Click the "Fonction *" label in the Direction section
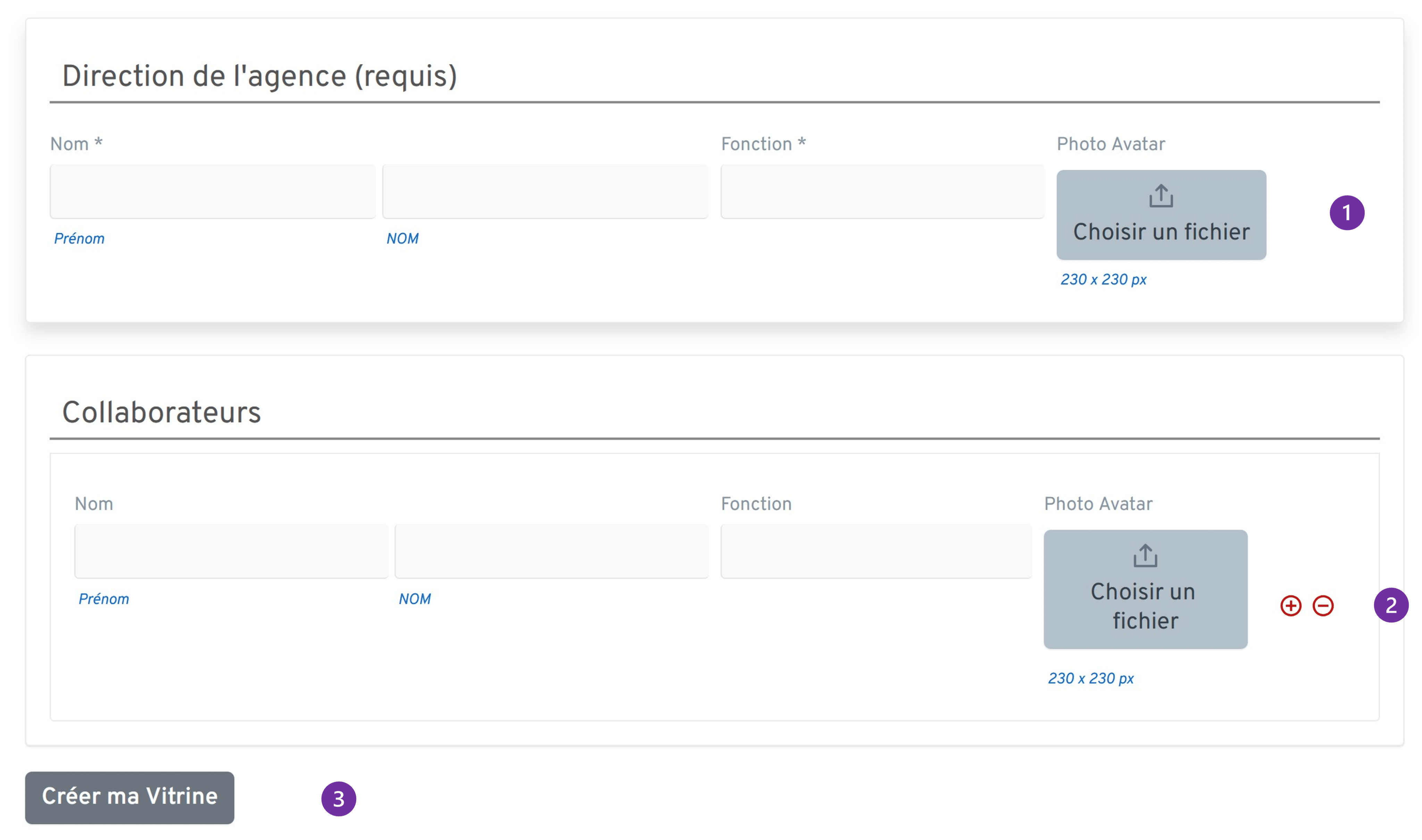1422x840 pixels. click(x=762, y=144)
